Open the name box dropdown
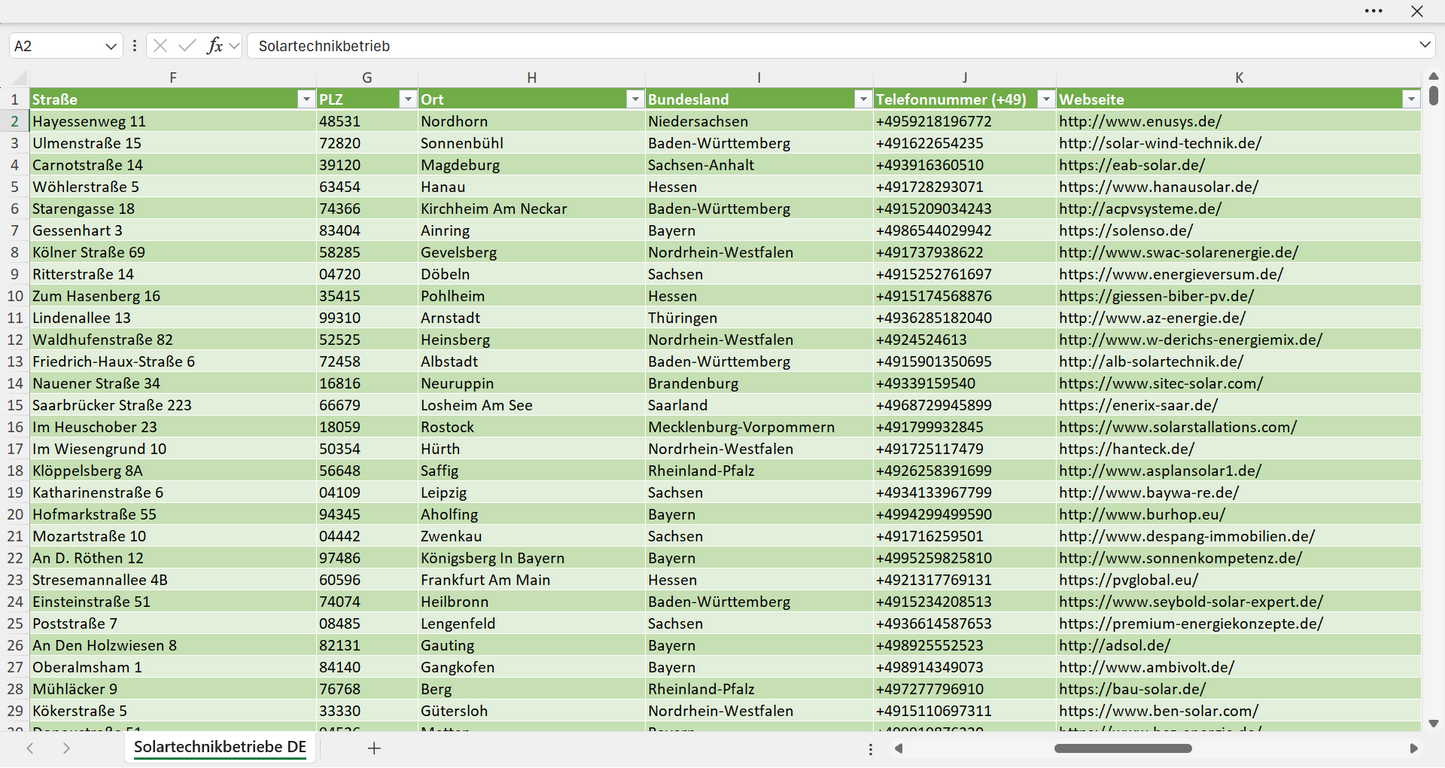Viewport: 1445px width, 768px height. 110,46
